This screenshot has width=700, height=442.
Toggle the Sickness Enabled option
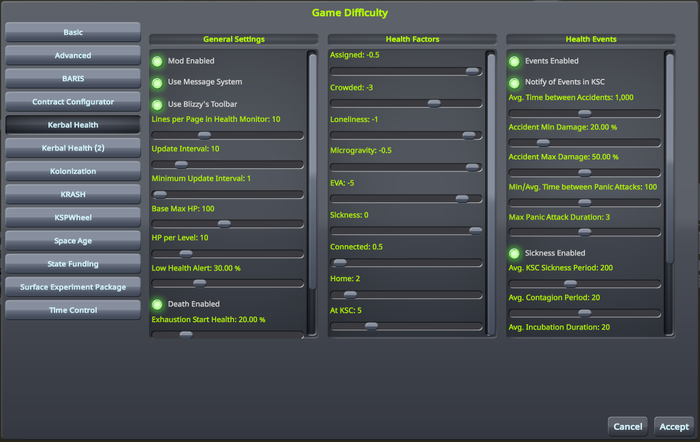pos(514,254)
